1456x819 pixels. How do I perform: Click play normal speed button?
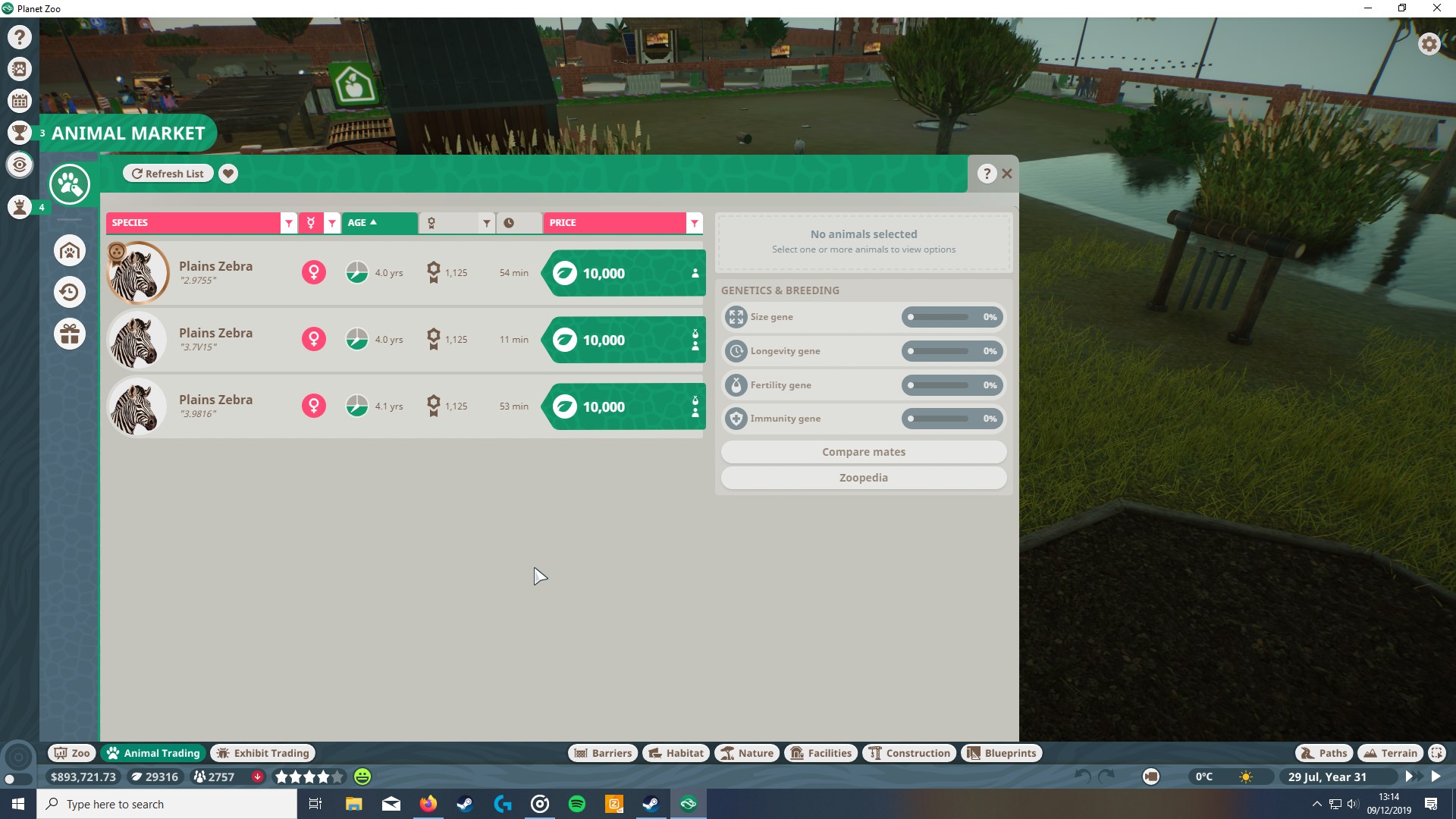(1436, 777)
